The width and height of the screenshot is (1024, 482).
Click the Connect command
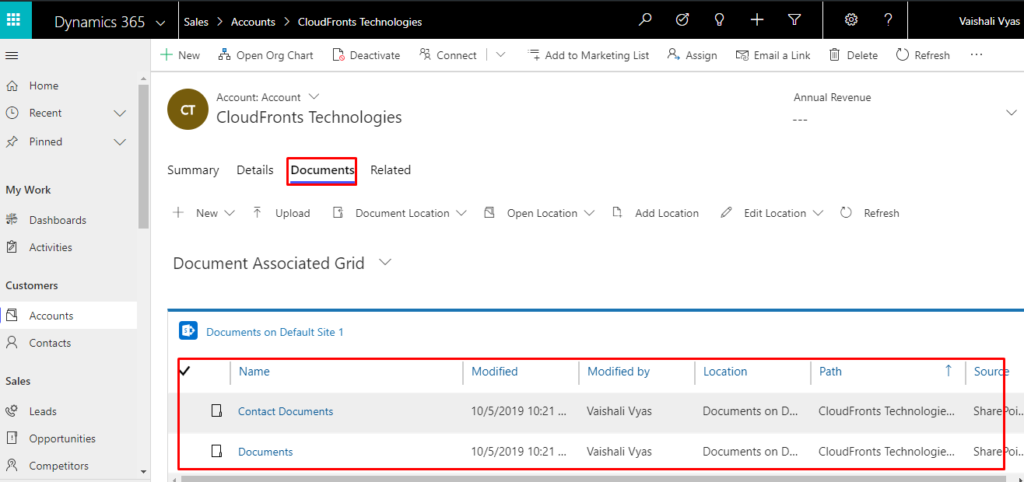pyautogui.click(x=448, y=56)
